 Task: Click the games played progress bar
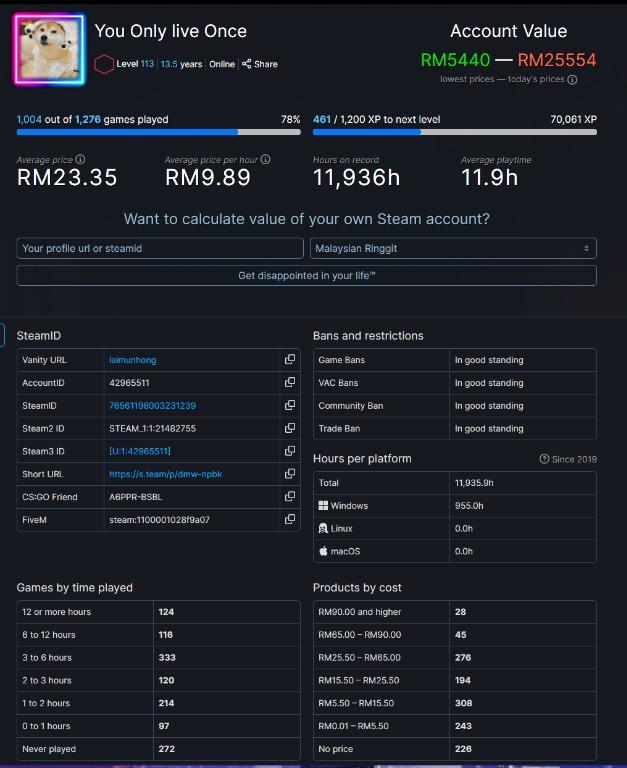tap(158, 131)
